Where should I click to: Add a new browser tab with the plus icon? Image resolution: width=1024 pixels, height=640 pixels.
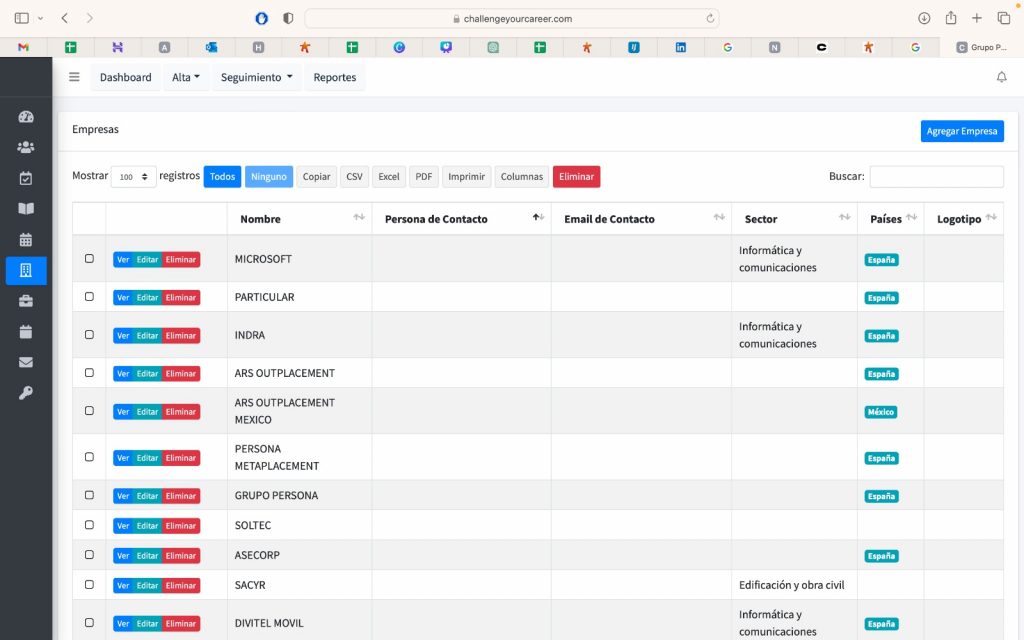(x=977, y=18)
